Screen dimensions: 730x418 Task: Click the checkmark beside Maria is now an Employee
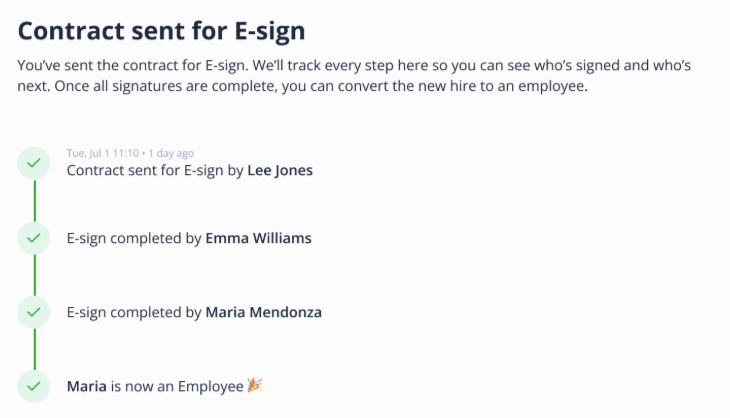pyautogui.click(x=34, y=385)
